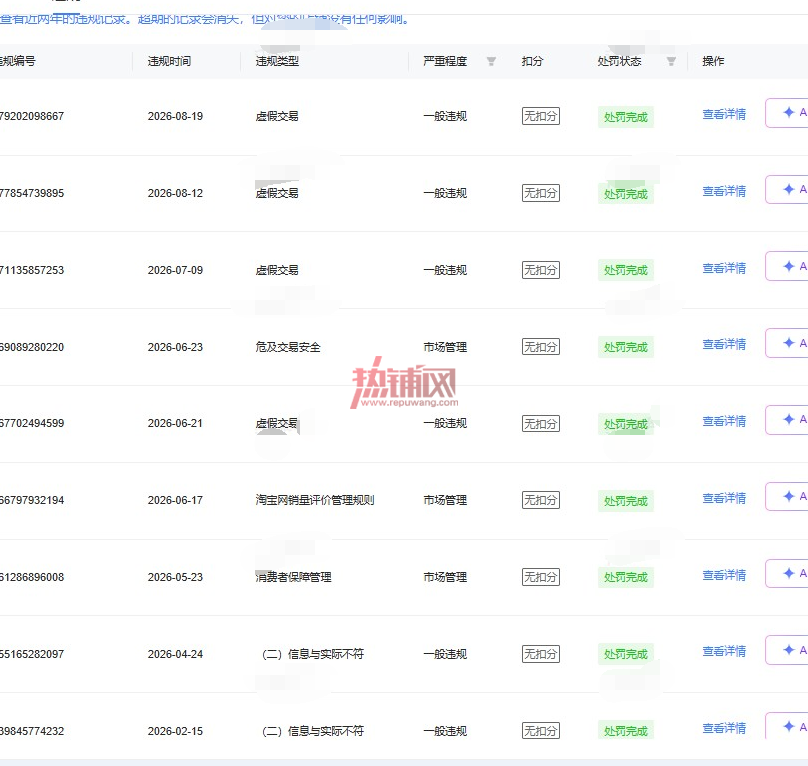Click the AI sparkle button for 2026-08-19 row
The height and width of the screenshot is (766, 808).
pyautogui.click(x=787, y=112)
